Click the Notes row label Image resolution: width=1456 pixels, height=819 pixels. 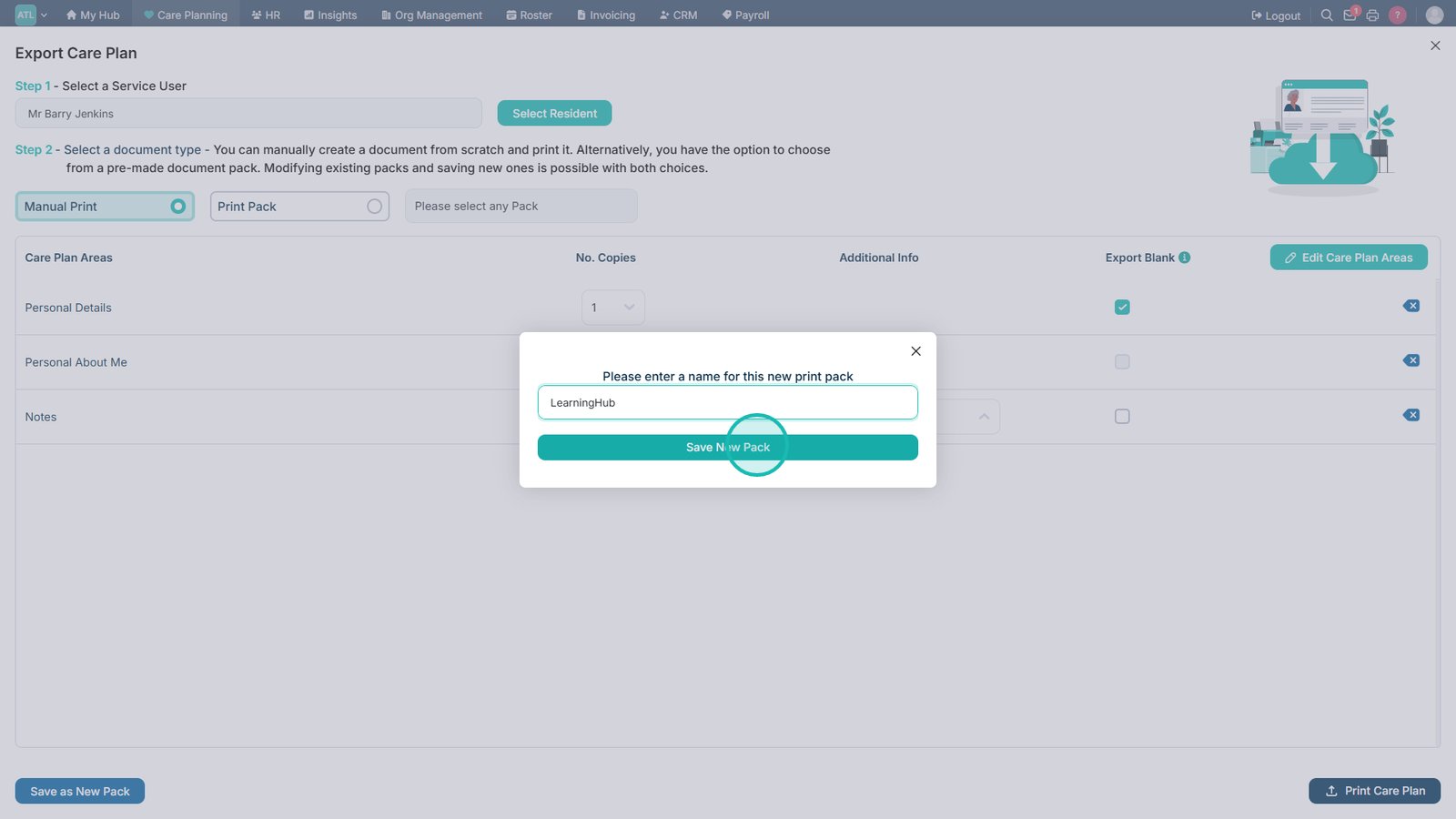pyautogui.click(x=41, y=417)
